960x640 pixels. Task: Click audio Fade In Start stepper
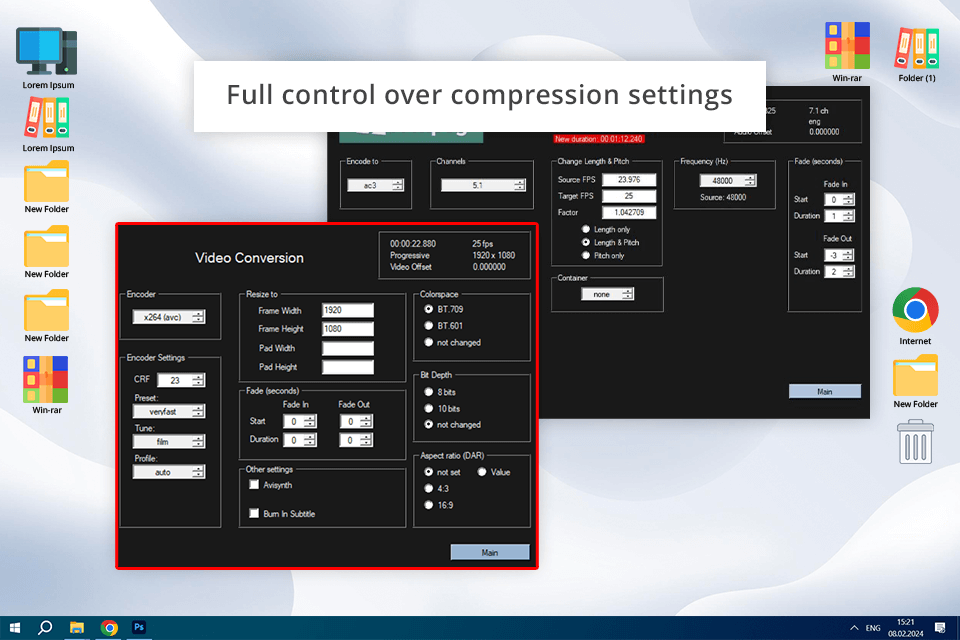(x=839, y=200)
